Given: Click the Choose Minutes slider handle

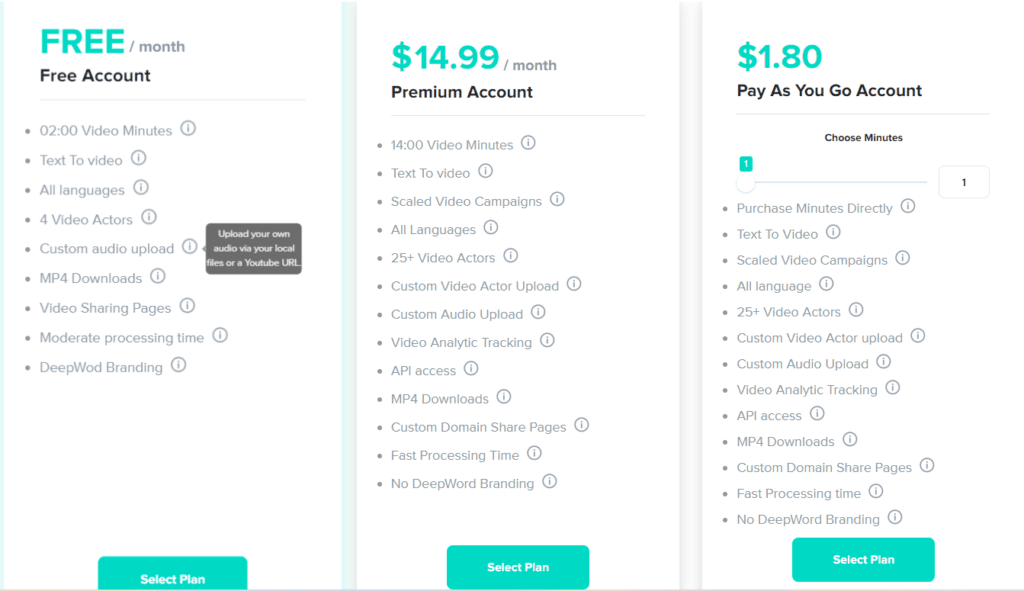Looking at the screenshot, I should tap(745, 183).
